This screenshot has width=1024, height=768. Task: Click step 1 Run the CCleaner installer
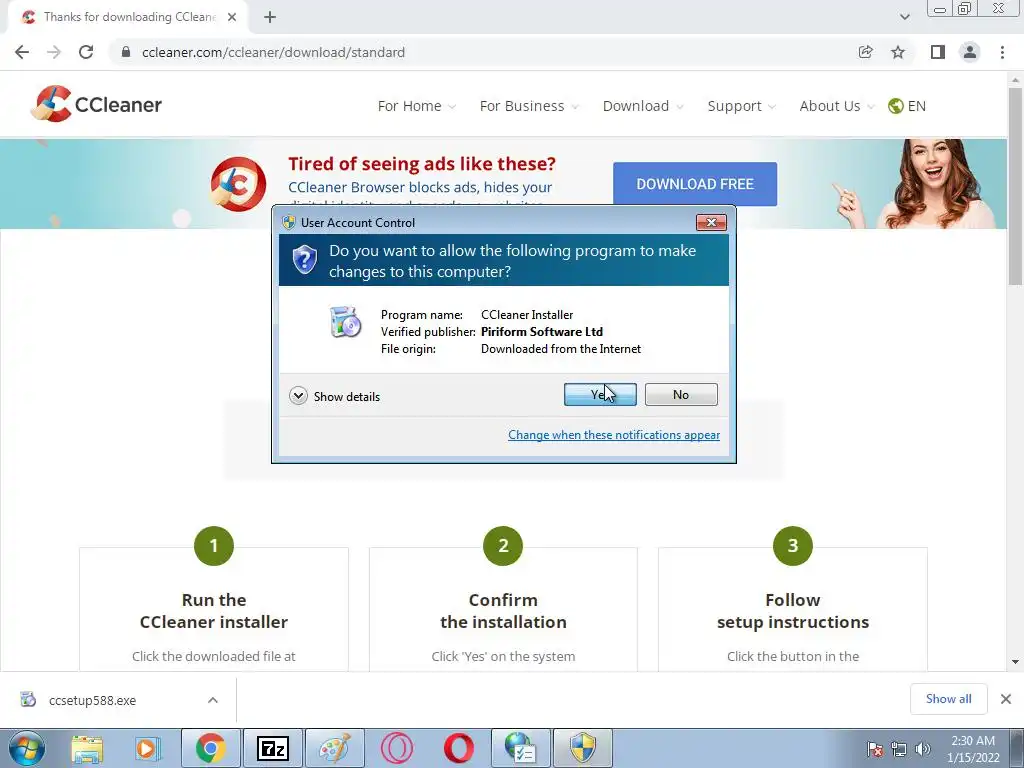point(214,611)
